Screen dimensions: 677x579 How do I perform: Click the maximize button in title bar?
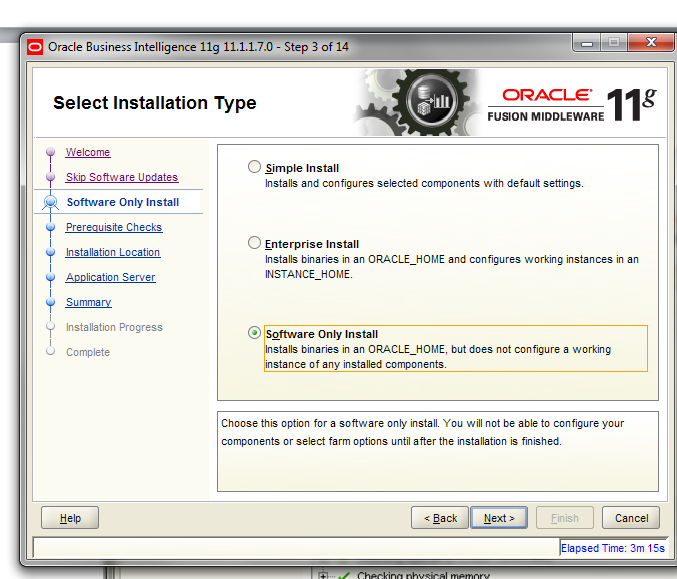click(614, 43)
